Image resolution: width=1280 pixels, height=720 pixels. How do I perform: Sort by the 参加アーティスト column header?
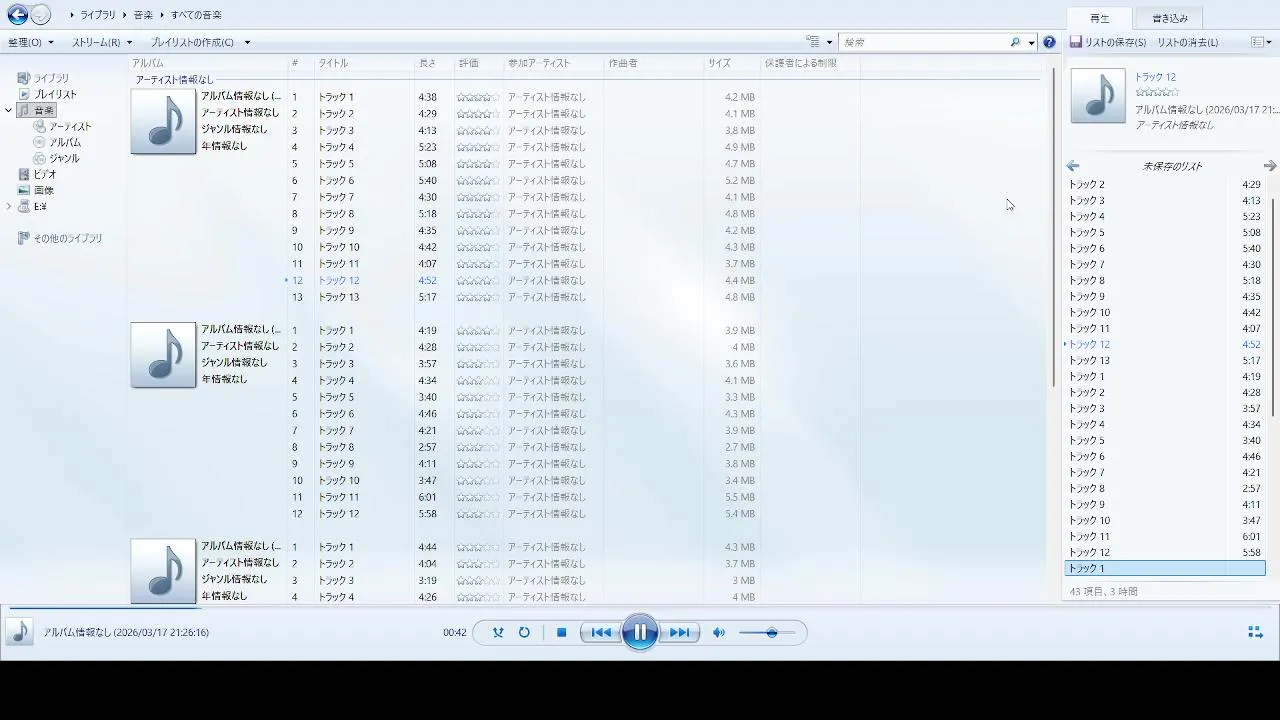click(554, 63)
